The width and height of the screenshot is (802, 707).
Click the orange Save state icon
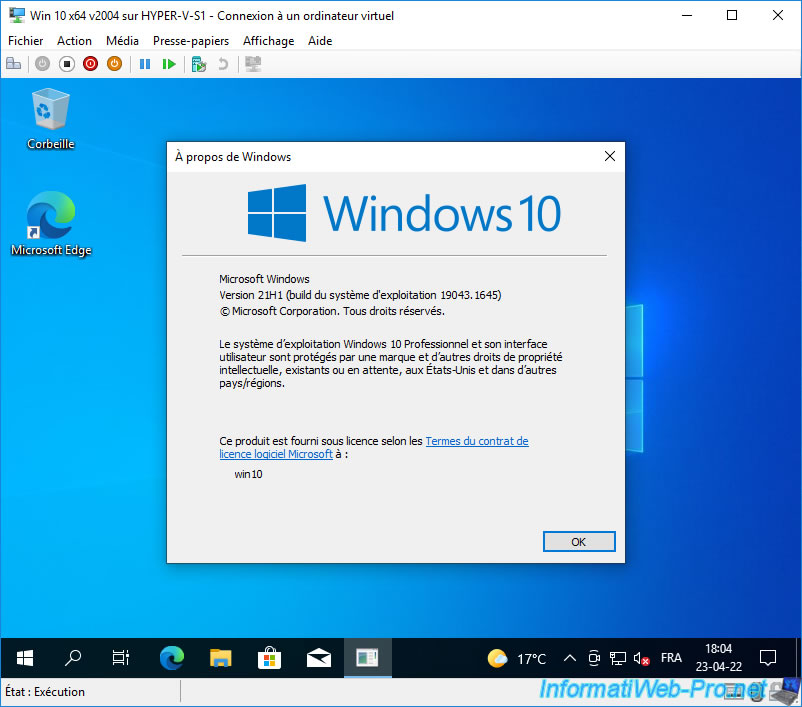(115, 64)
